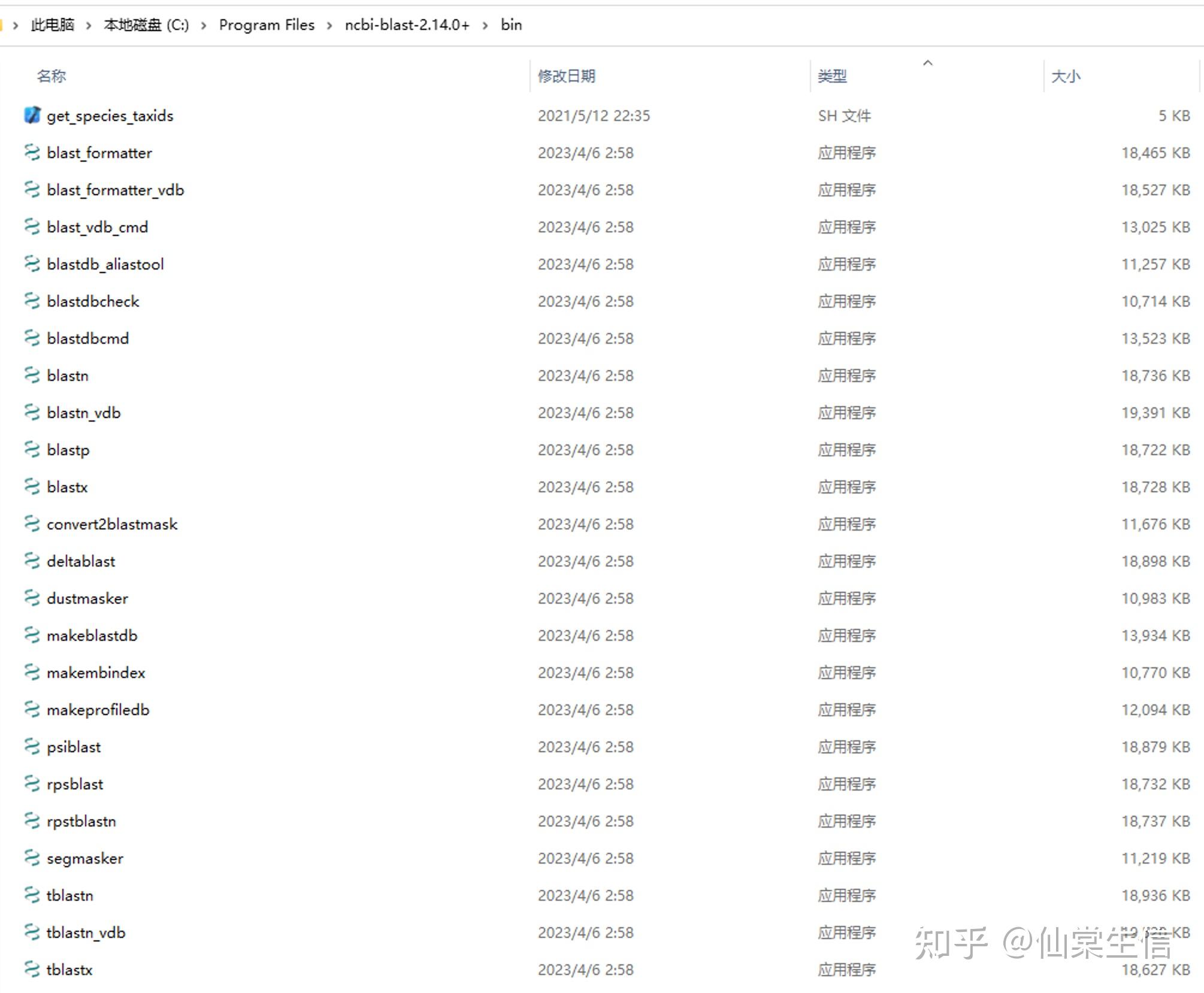Click the get_species_taxids SH file icon

pos(32,115)
